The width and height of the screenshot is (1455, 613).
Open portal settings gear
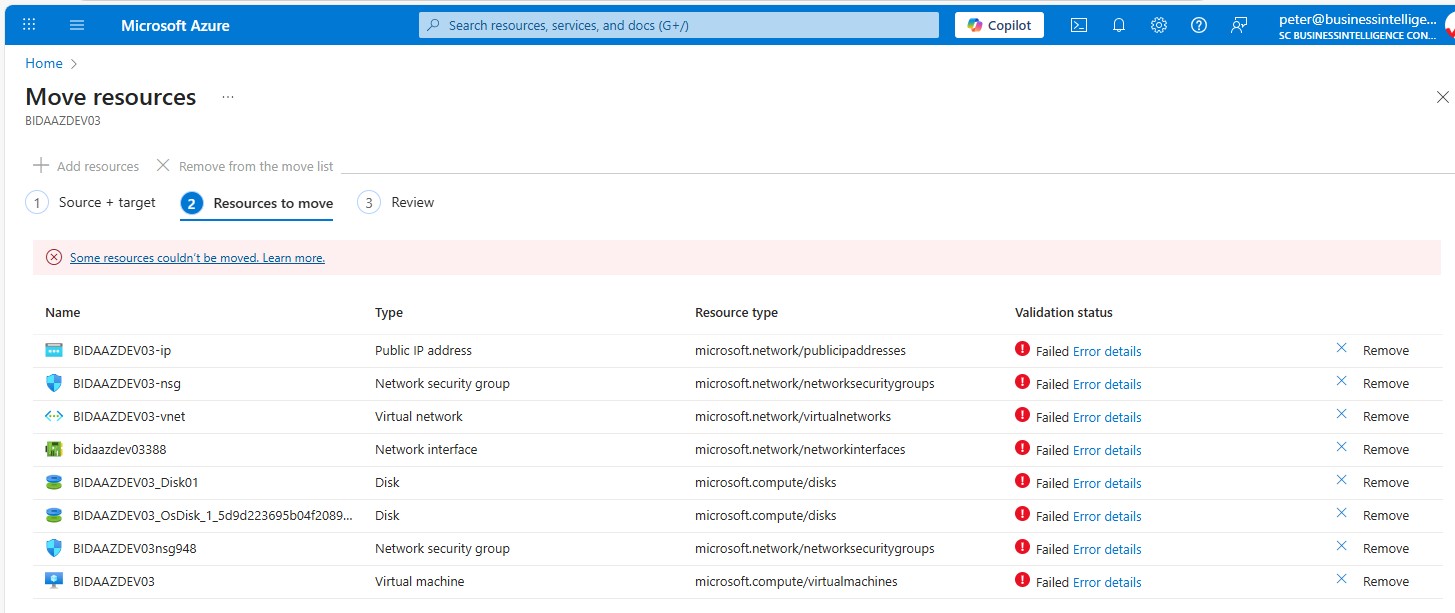coord(1159,25)
